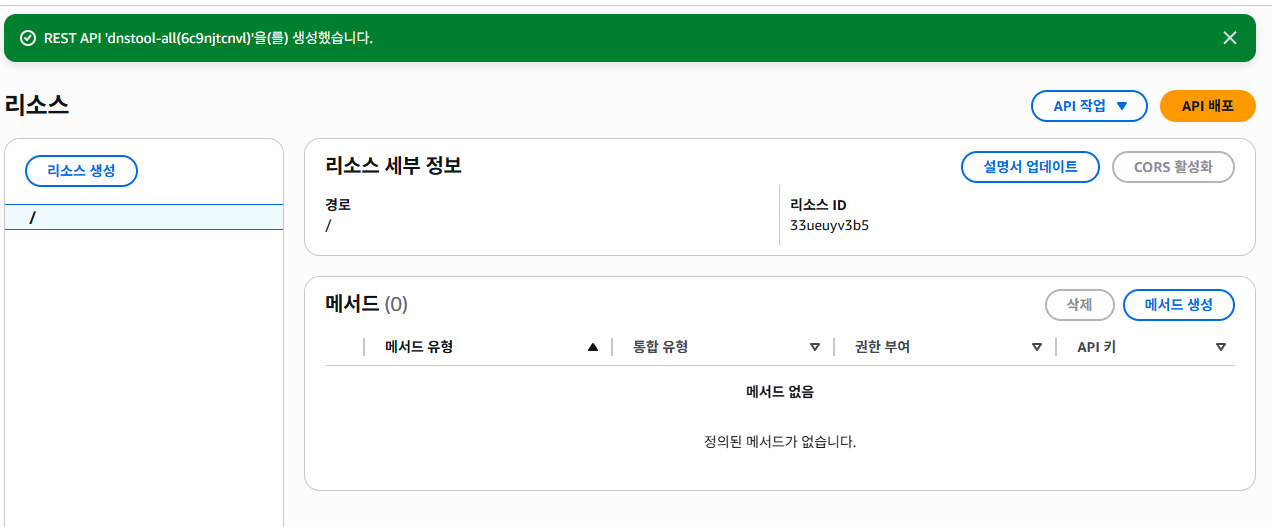
Task: Click the 권한 부여 column header label
Action: pos(882,347)
